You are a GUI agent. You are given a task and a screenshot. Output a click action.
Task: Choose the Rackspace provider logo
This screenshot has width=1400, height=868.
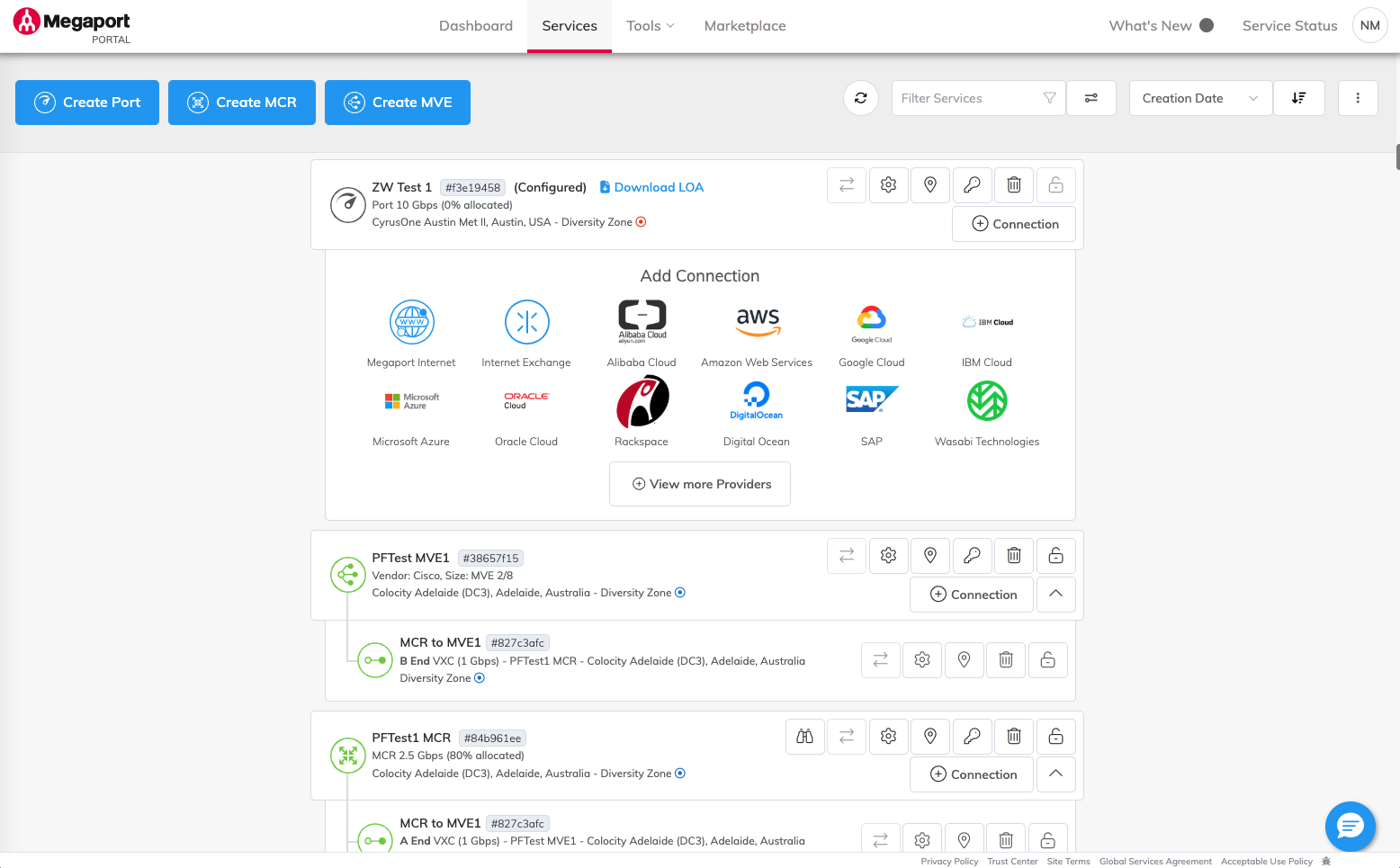point(642,401)
